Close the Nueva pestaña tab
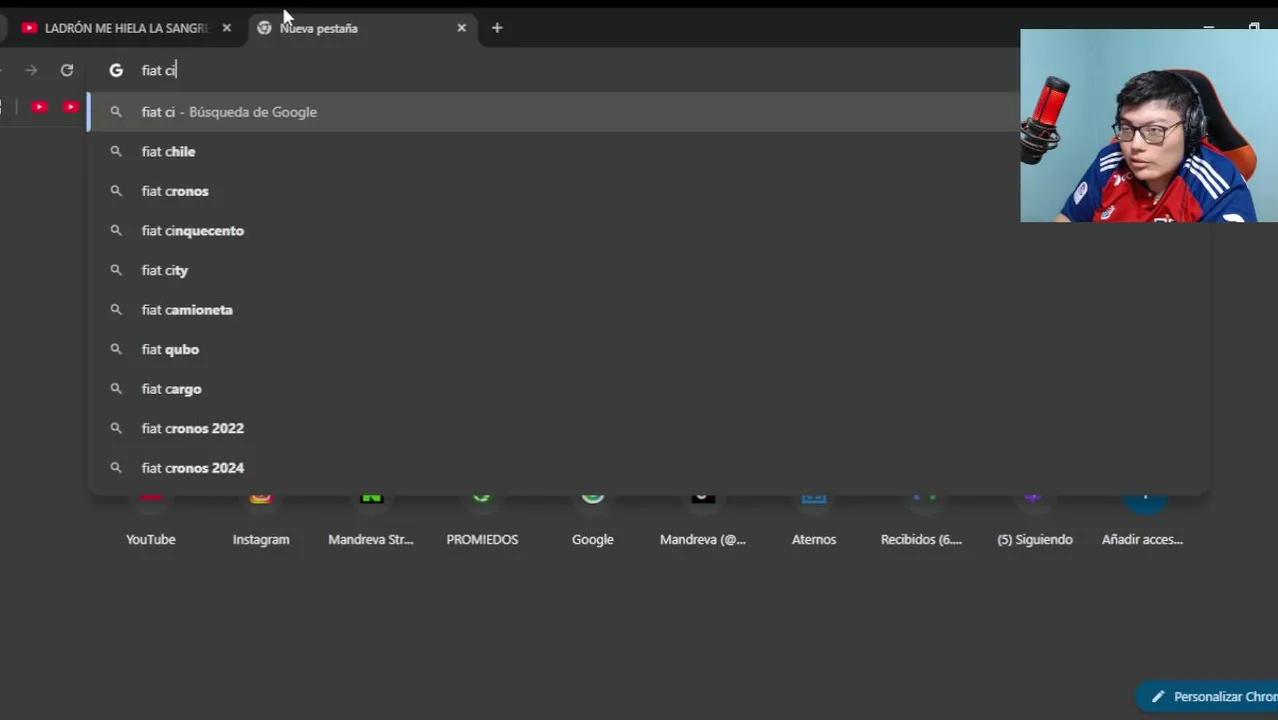1278x720 pixels. point(461,28)
